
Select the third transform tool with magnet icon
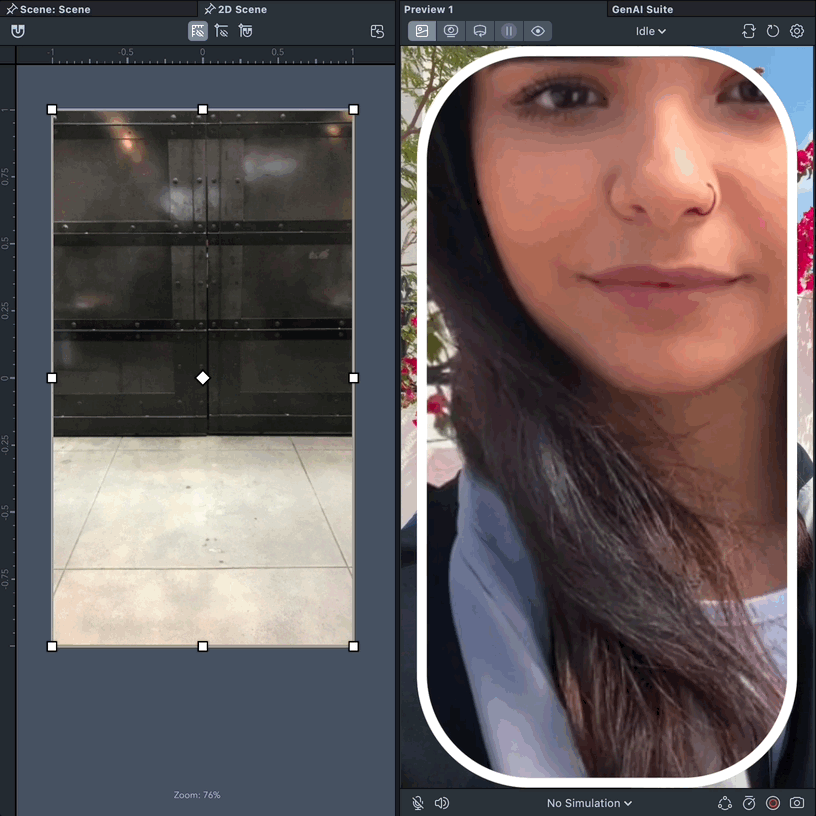pyautogui.click(x=245, y=31)
